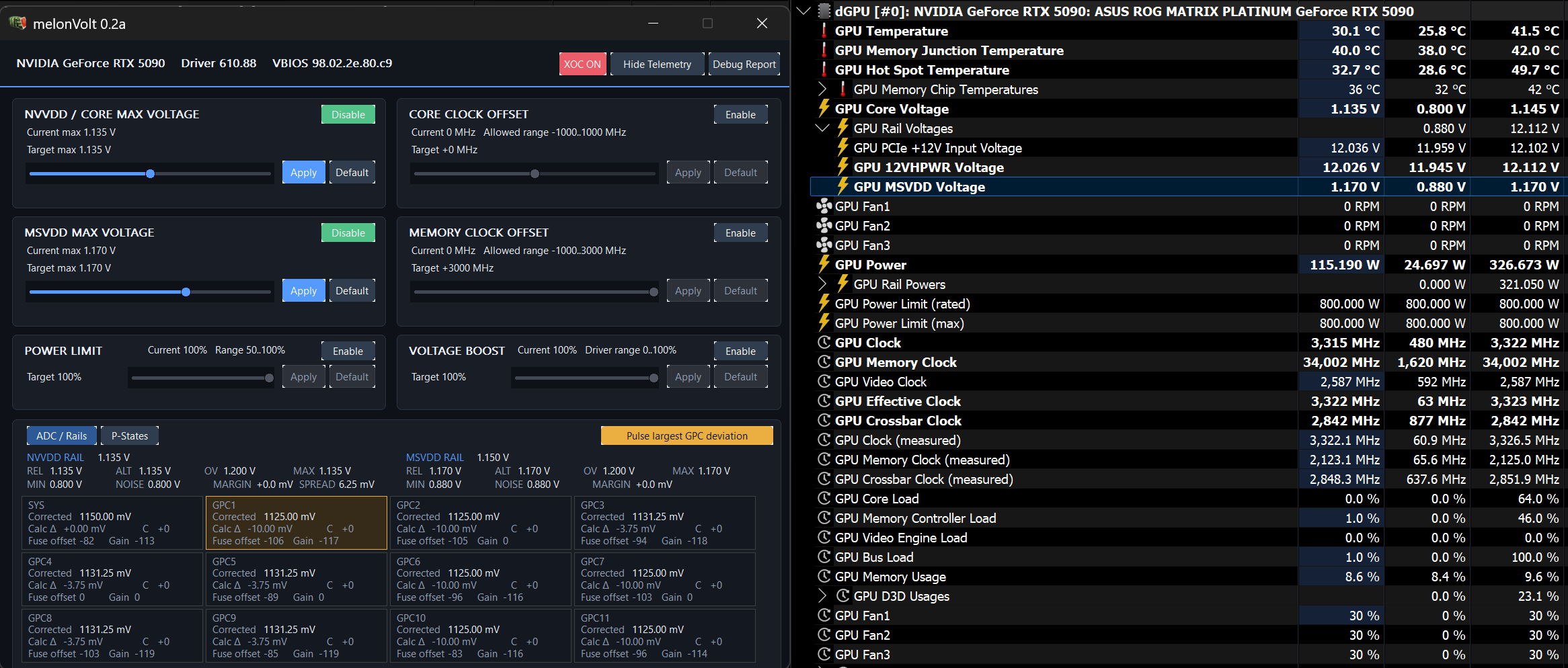Viewport: 1568px width, 668px height.
Task: Click Apply under Memory Clock Offset
Action: 688,291
